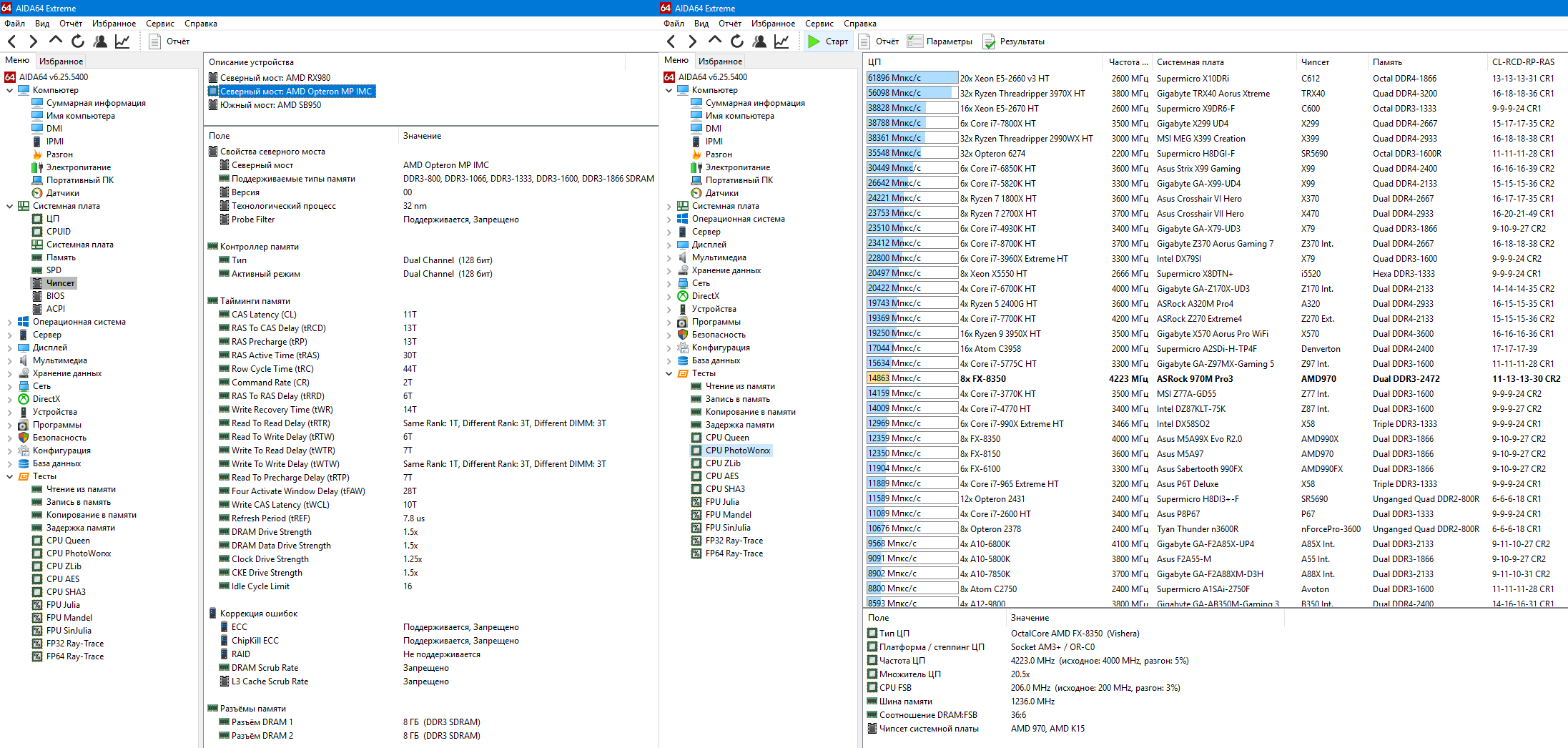Open Чтение из памяти in the right window

click(740, 386)
